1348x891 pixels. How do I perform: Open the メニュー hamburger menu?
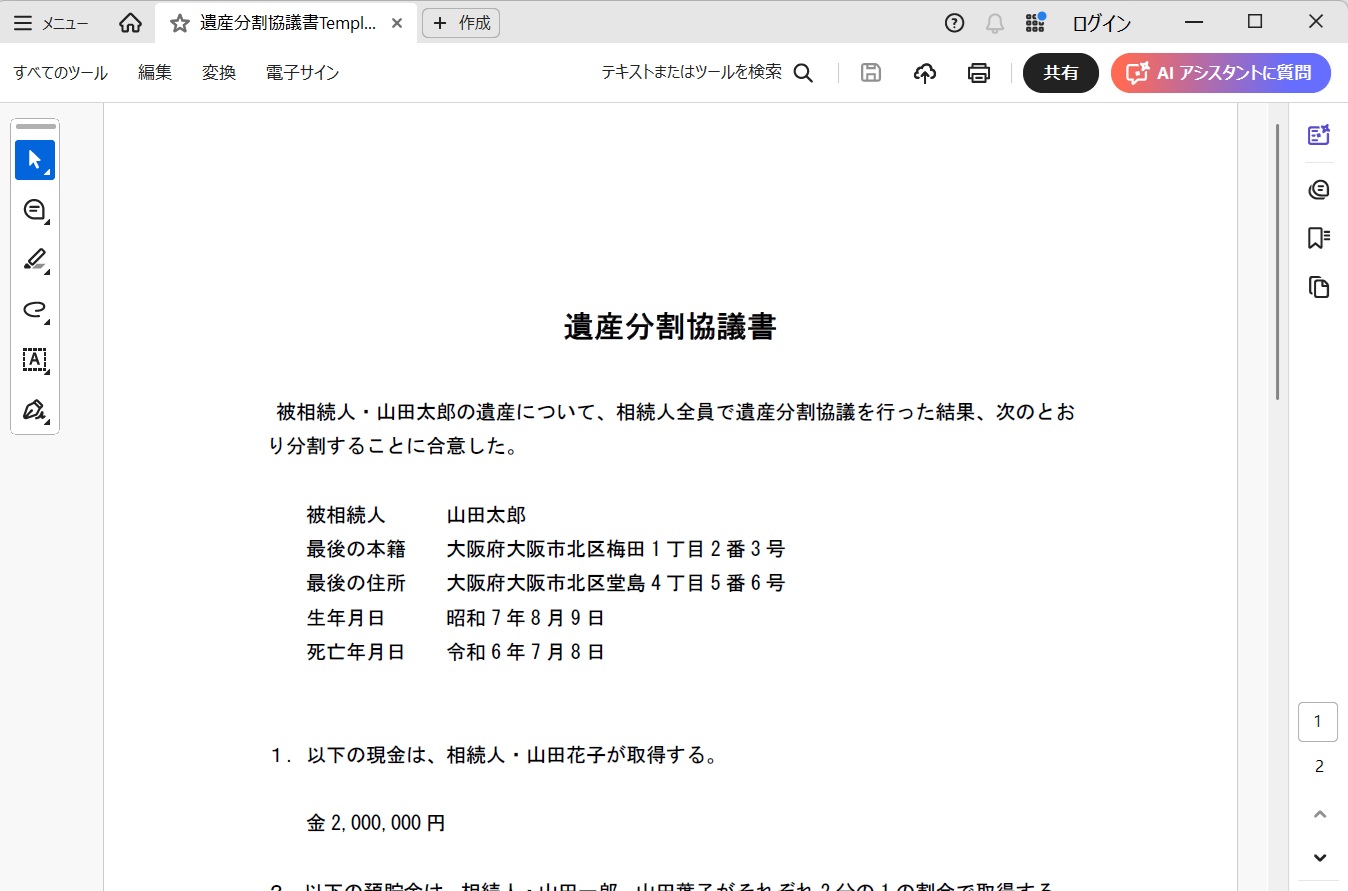pos(50,23)
